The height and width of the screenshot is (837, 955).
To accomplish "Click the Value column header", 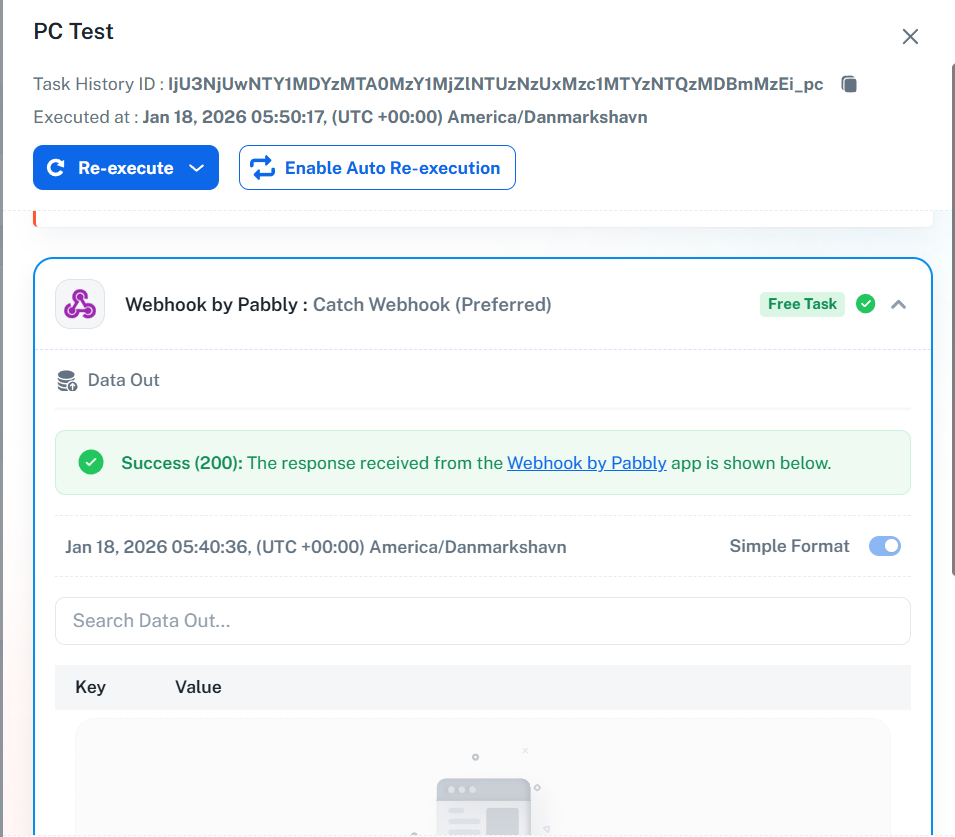I will click(198, 687).
